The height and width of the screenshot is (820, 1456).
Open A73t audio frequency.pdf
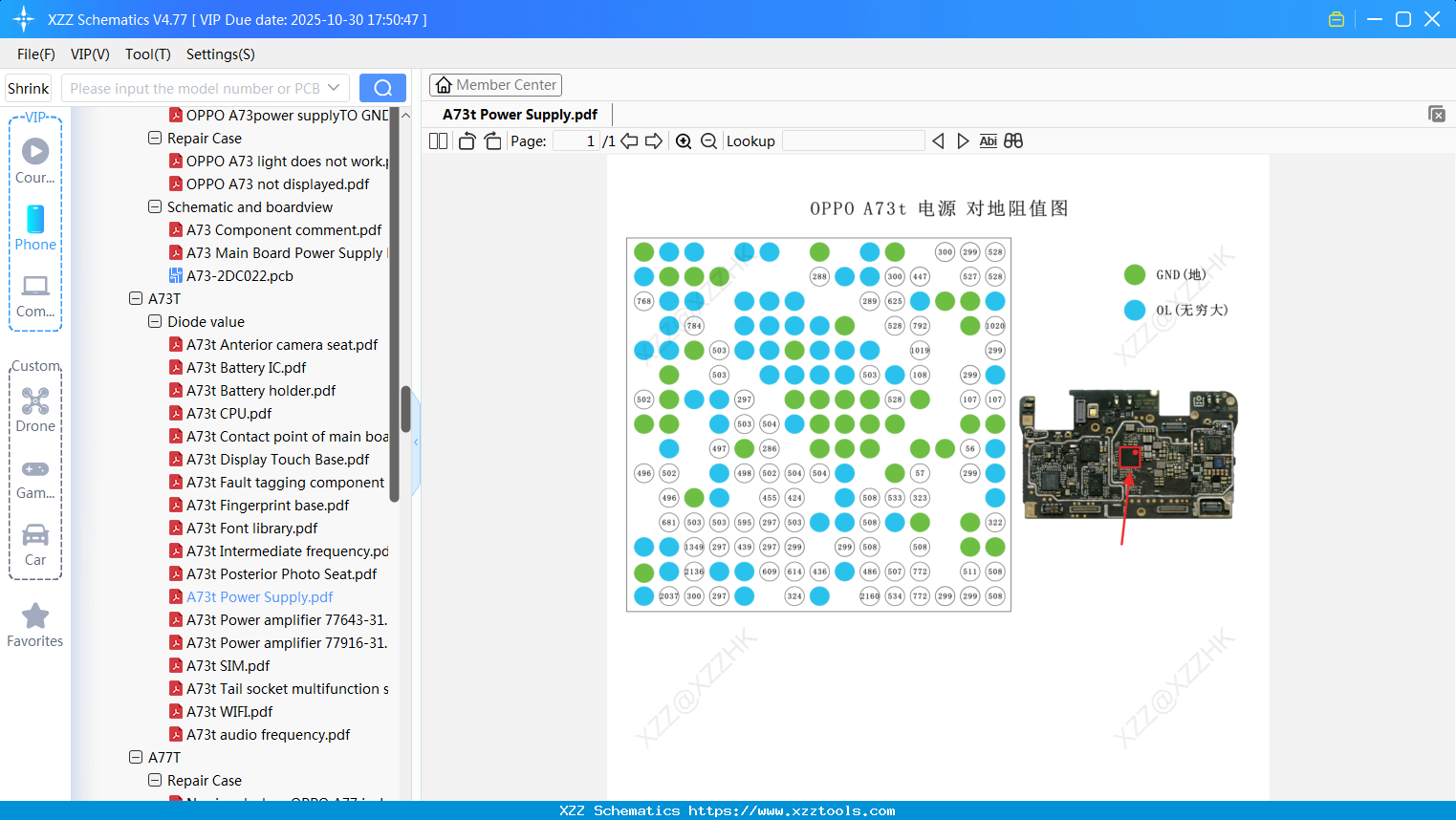[268, 735]
